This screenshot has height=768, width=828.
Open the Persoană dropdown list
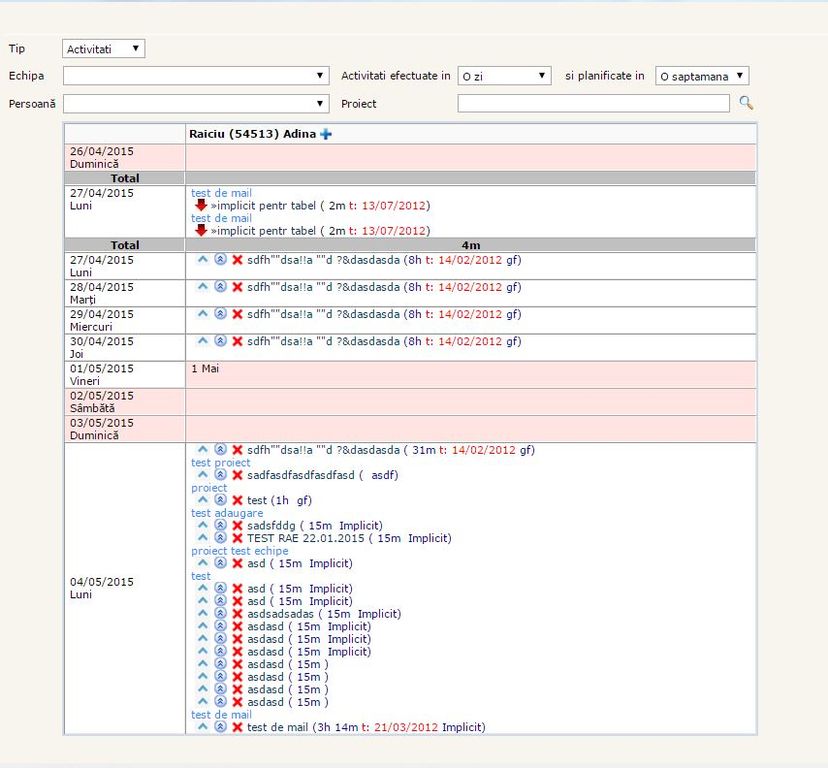pyautogui.click(x=196, y=103)
